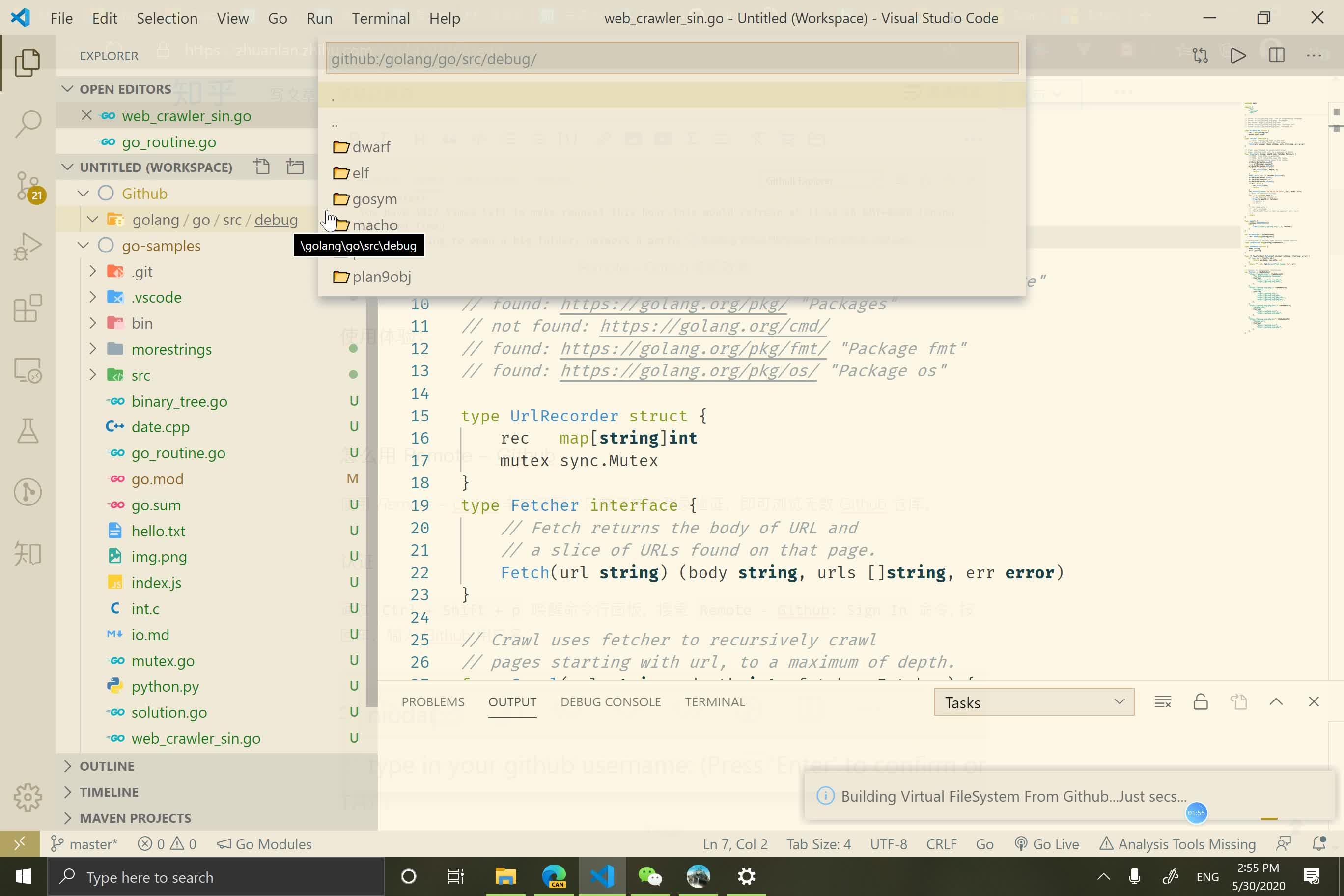Open the Zhihu activity bar icon
Screen dimensions: 1344x896
point(28,553)
